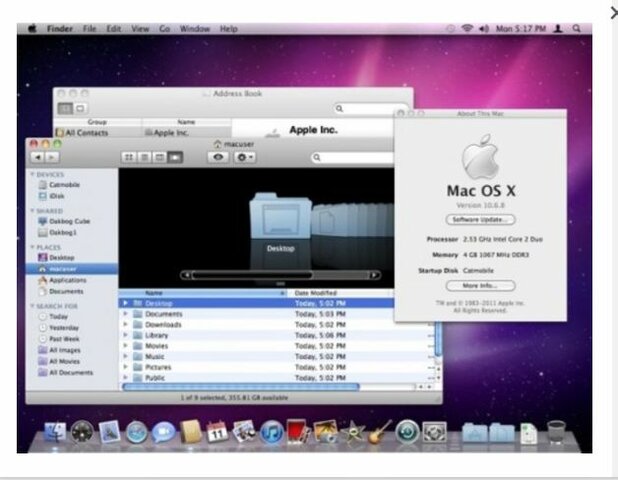Switch Finder to list view
618x480 pixels.
(x=144, y=157)
